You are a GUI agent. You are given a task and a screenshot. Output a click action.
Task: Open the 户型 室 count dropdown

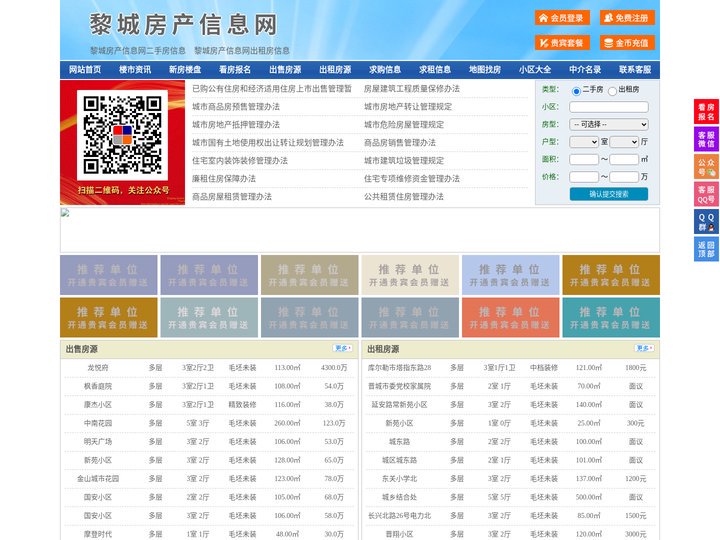(584, 142)
